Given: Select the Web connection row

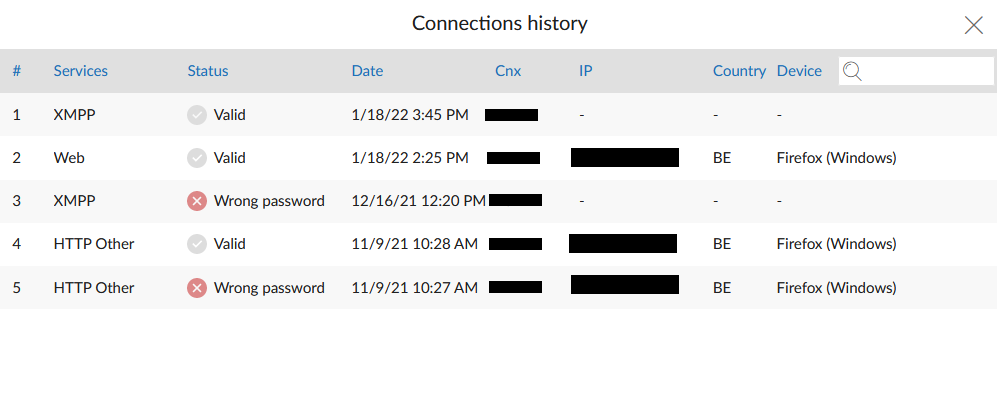Looking at the screenshot, I should click(498, 158).
